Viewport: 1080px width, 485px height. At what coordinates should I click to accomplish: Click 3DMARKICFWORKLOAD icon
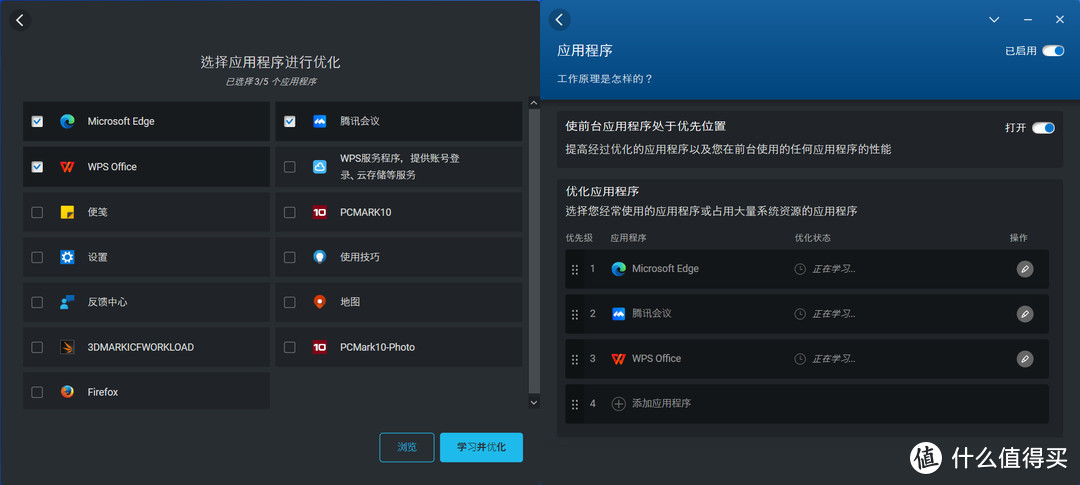(x=67, y=347)
